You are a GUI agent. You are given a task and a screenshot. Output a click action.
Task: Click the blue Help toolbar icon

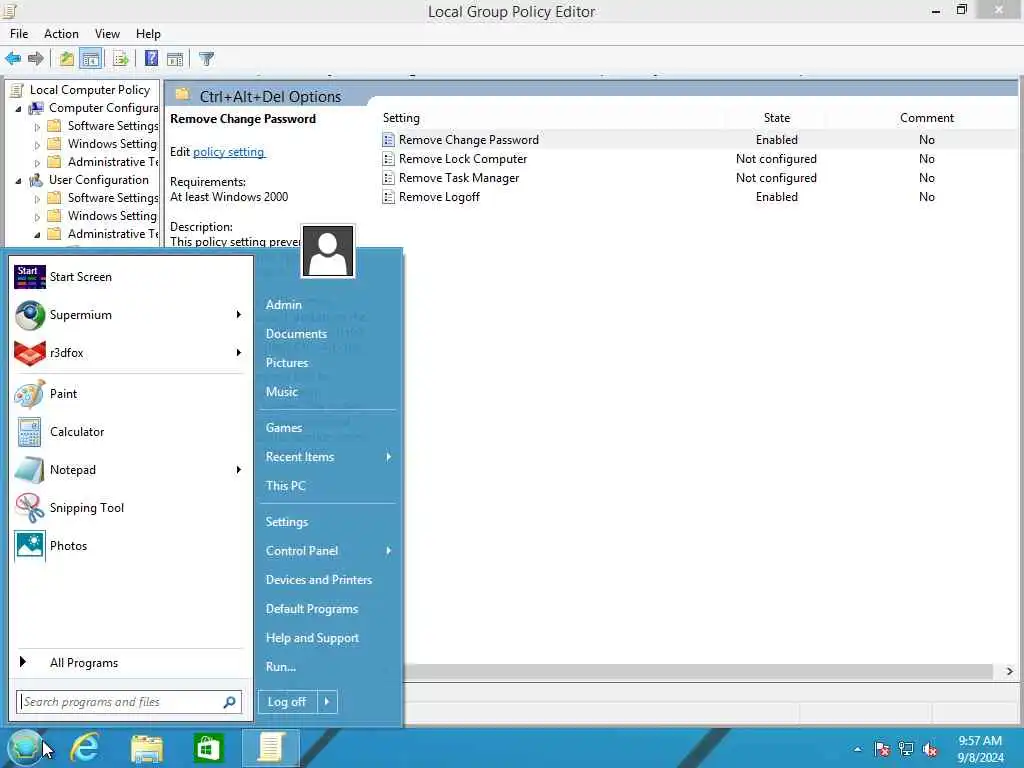coord(152,59)
